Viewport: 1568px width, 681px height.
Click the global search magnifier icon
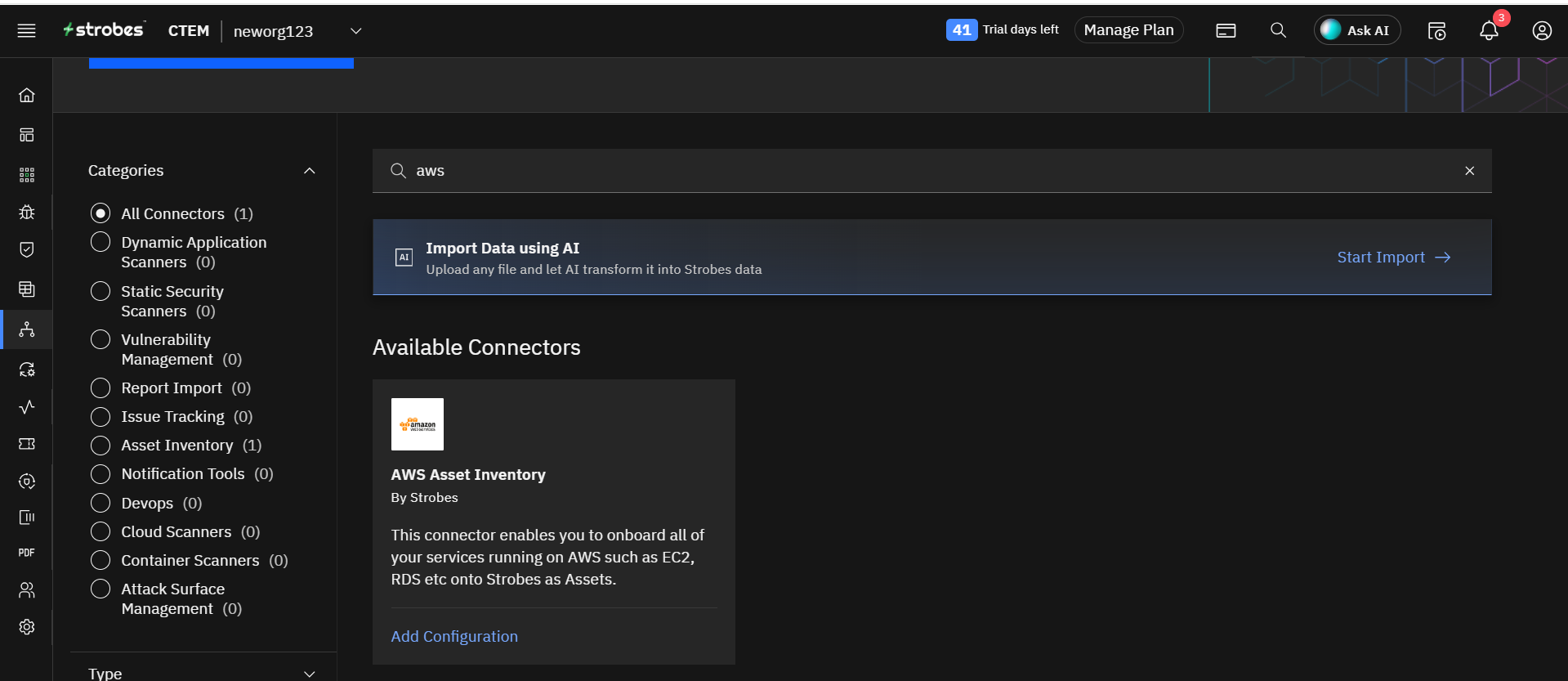click(1278, 31)
